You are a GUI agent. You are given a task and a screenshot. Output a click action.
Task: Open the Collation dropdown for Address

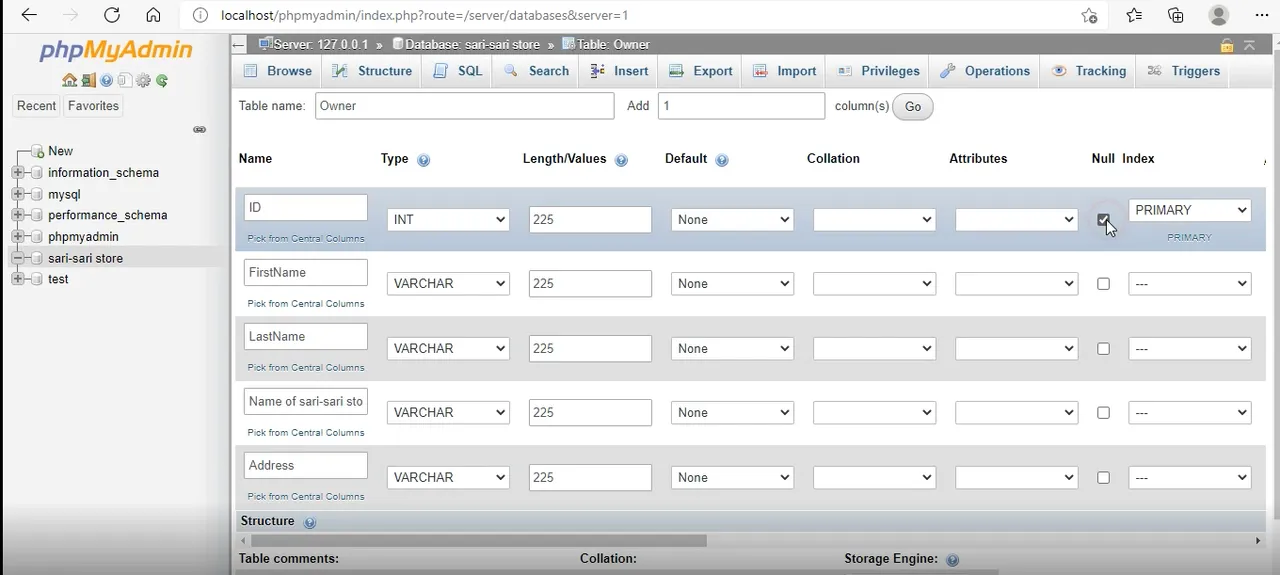[874, 478]
